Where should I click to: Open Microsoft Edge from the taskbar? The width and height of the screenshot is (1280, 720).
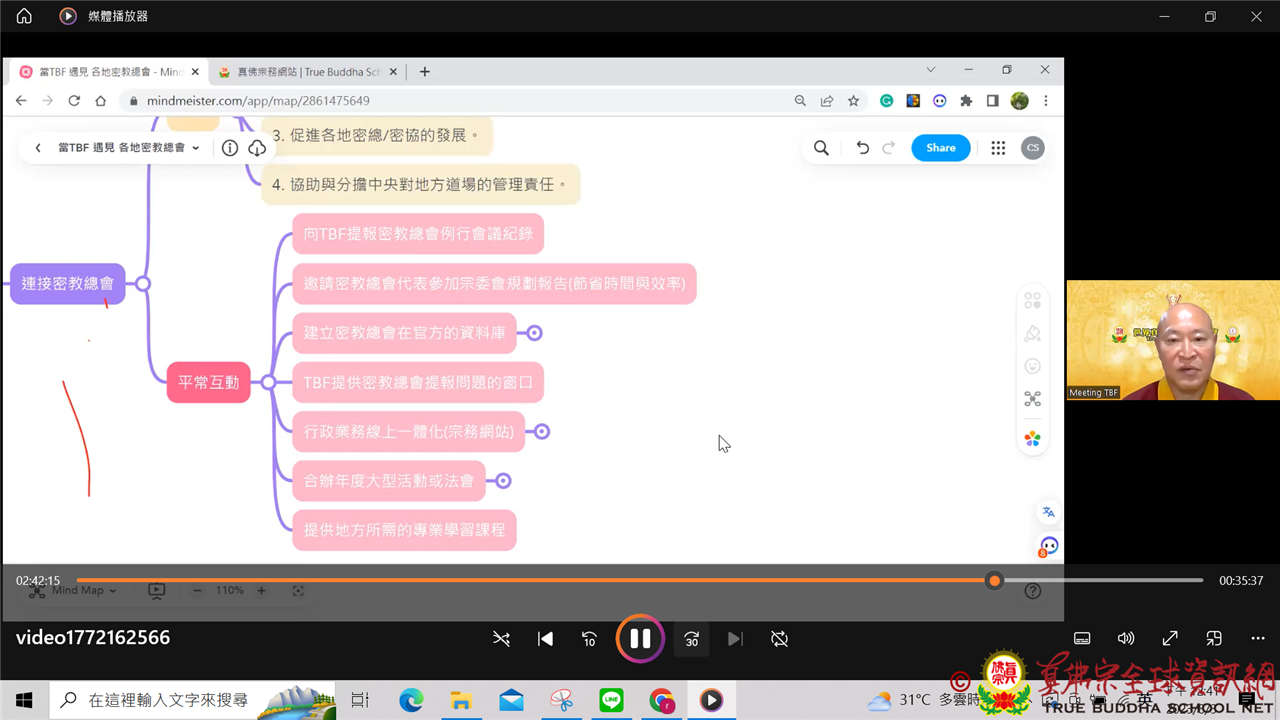[x=411, y=701]
